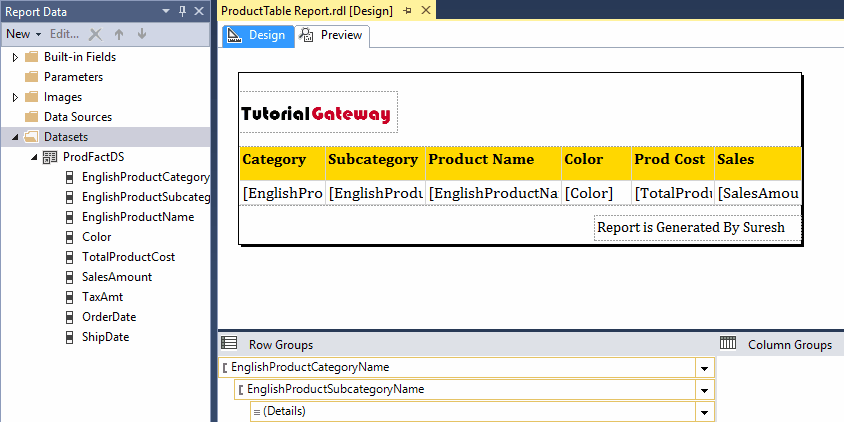Expand the Images folder arrow
Screen dimensions: 844x422
pos(15,97)
